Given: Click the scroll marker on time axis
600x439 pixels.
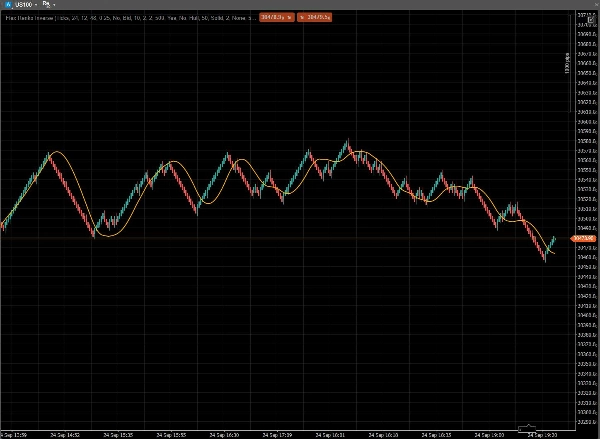Looking at the screenshot, I should coord(527,428).
